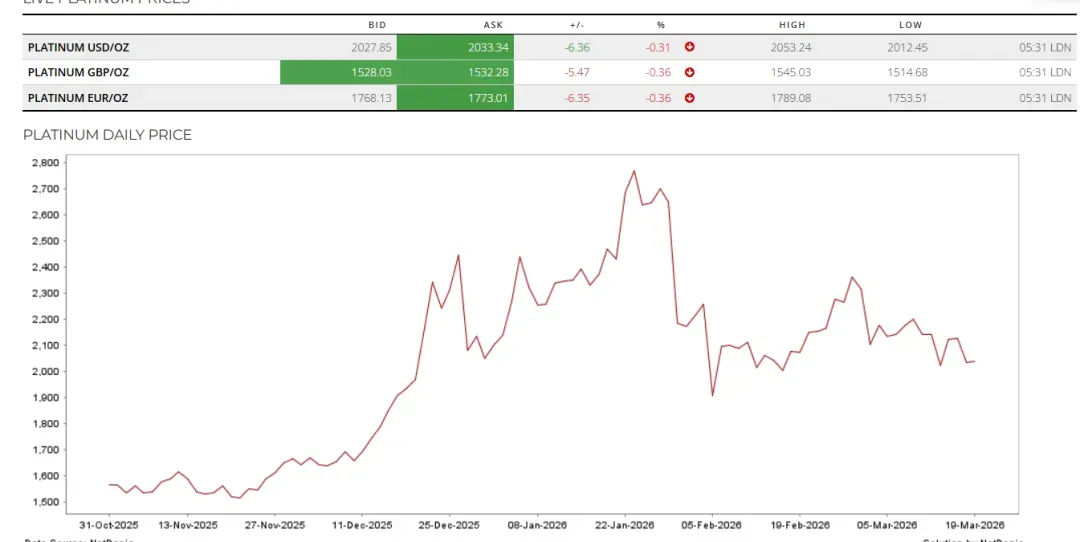Viewport: 1080px width, 542px height.
Task: Click the USD percent change -0.31
Action: tap(658, 48)
